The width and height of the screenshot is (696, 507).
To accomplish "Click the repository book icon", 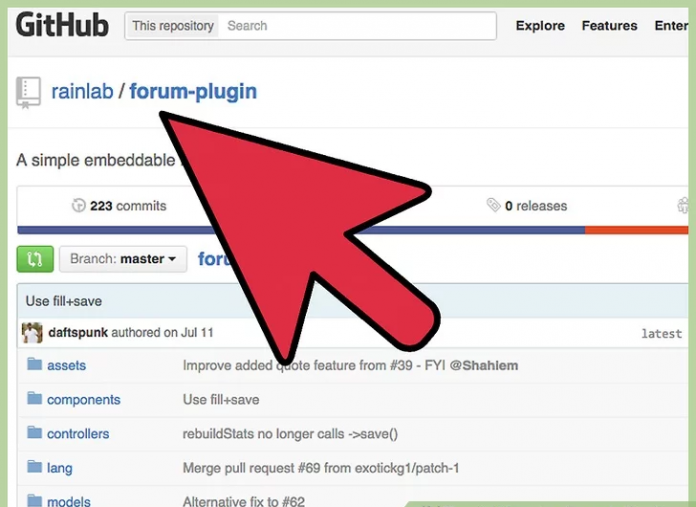I will [x=28, y=92].
